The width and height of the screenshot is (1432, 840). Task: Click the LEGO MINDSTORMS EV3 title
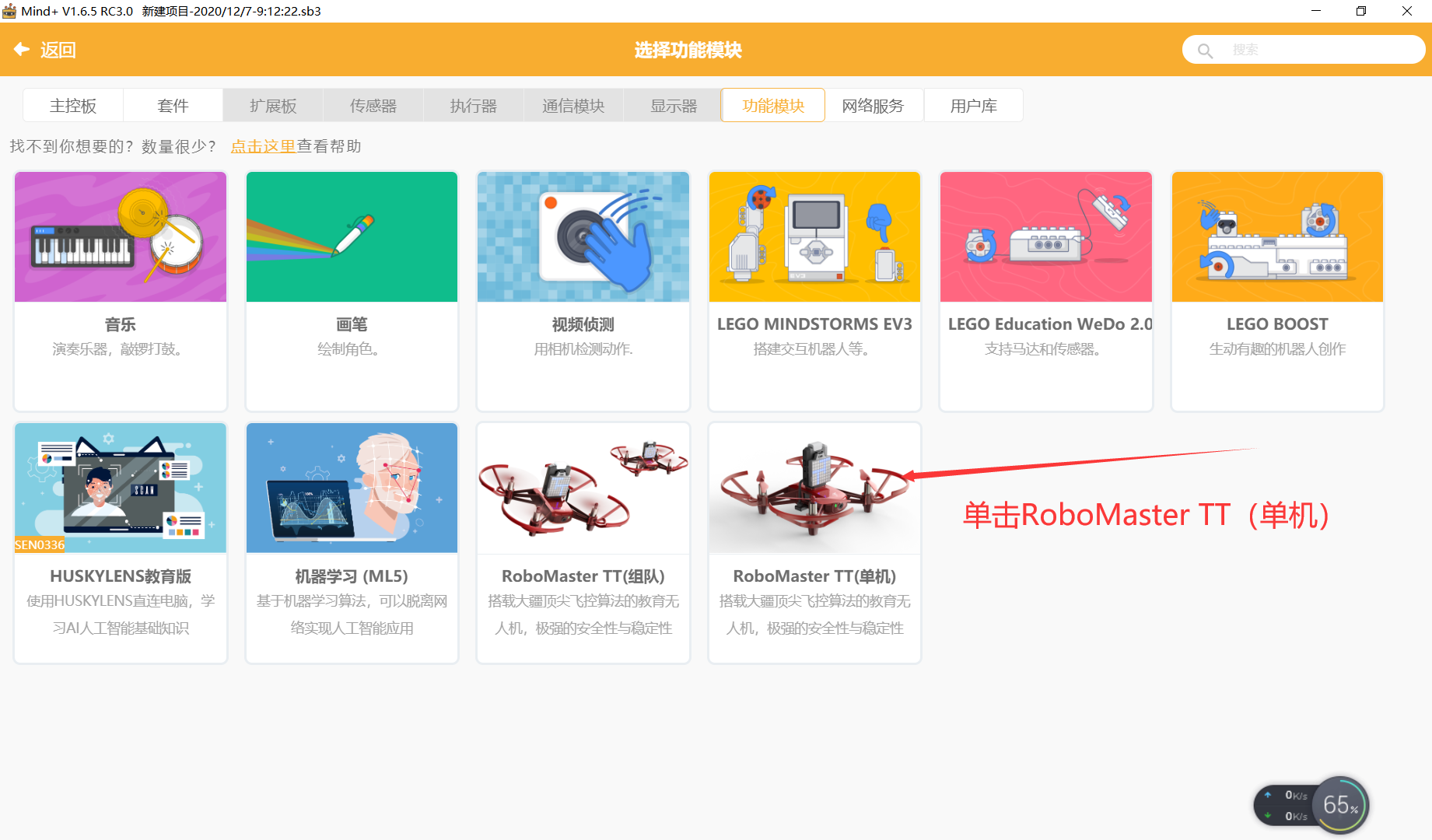tap(814, 324)
